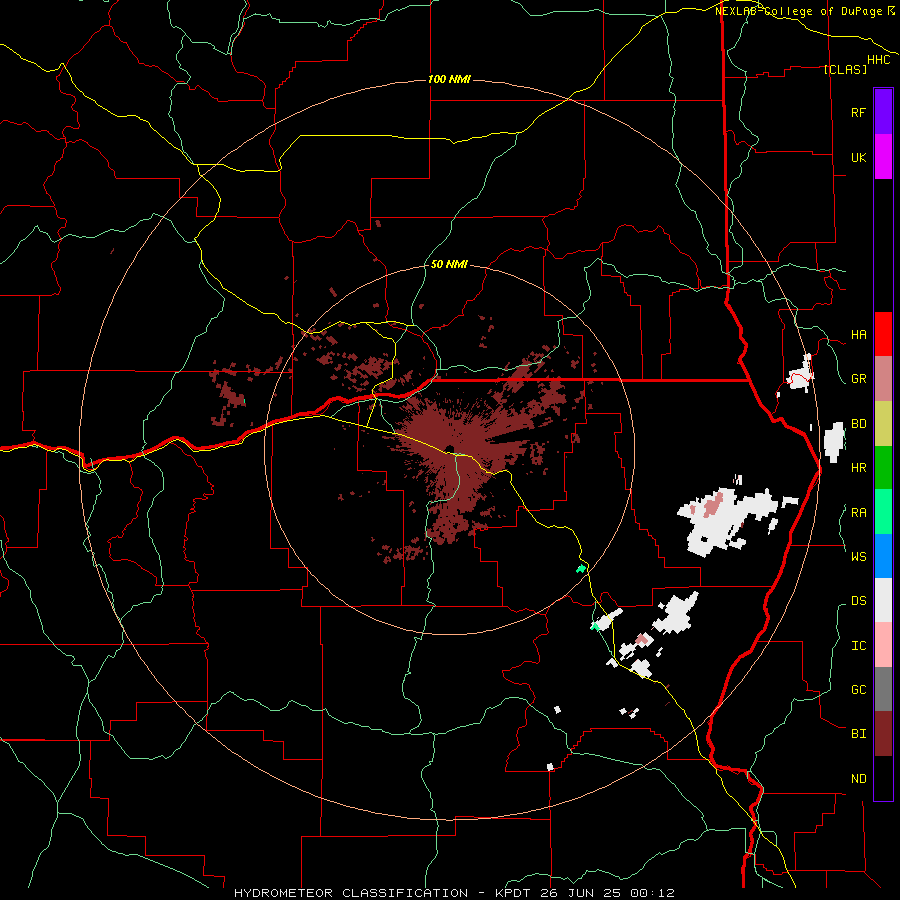Click the HR green legend swatch
Viewport: 900px width, 900px height.
883,467
